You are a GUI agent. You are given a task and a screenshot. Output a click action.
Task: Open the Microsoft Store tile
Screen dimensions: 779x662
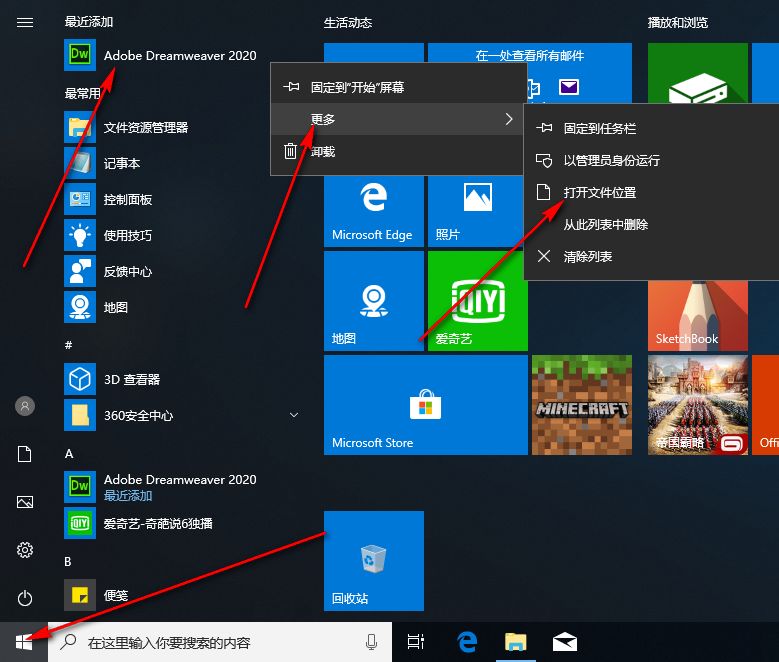coord(426,405)
